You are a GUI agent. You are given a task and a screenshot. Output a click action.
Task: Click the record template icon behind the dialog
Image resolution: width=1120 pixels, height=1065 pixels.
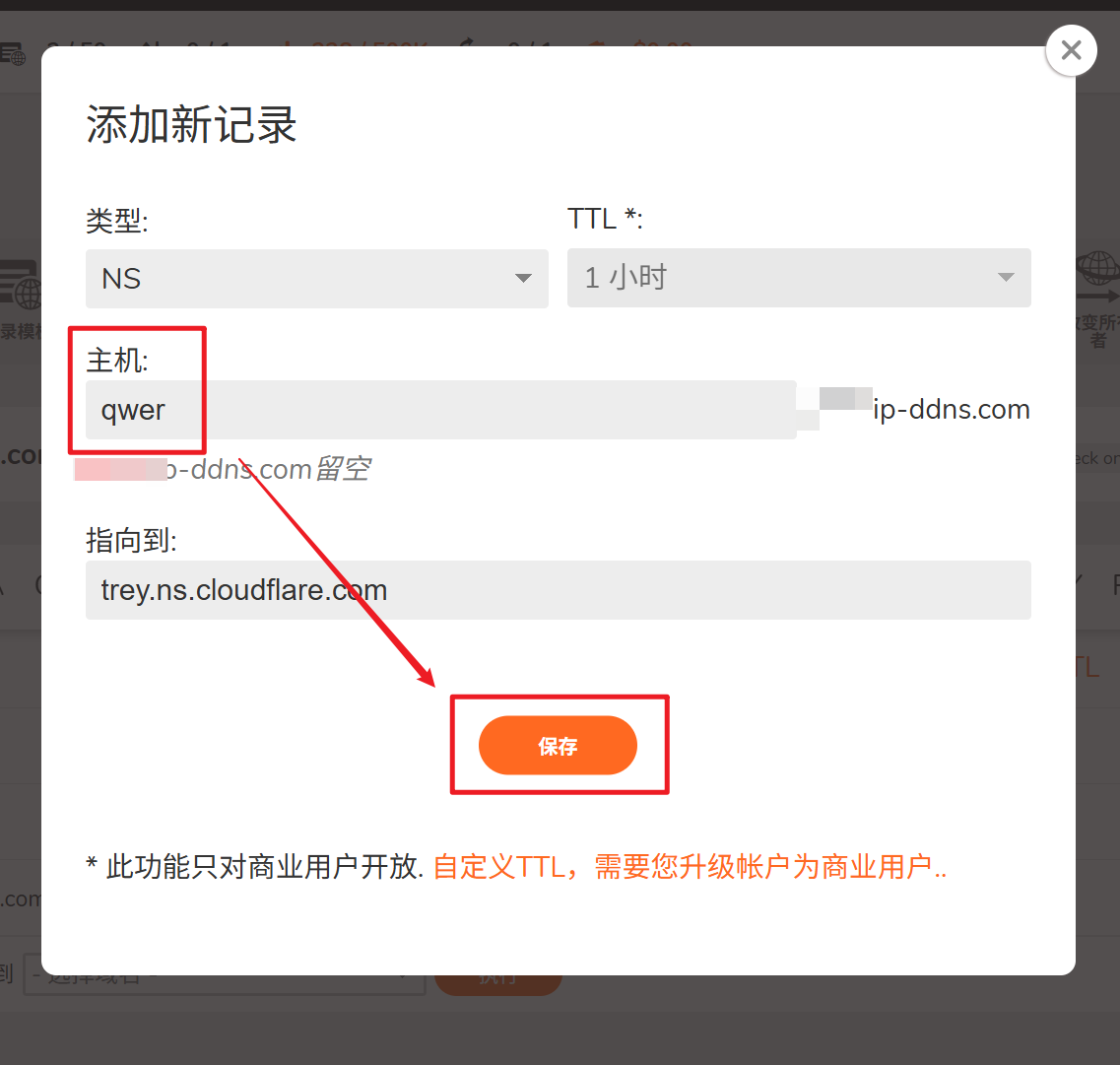click(x=21, y=285)
